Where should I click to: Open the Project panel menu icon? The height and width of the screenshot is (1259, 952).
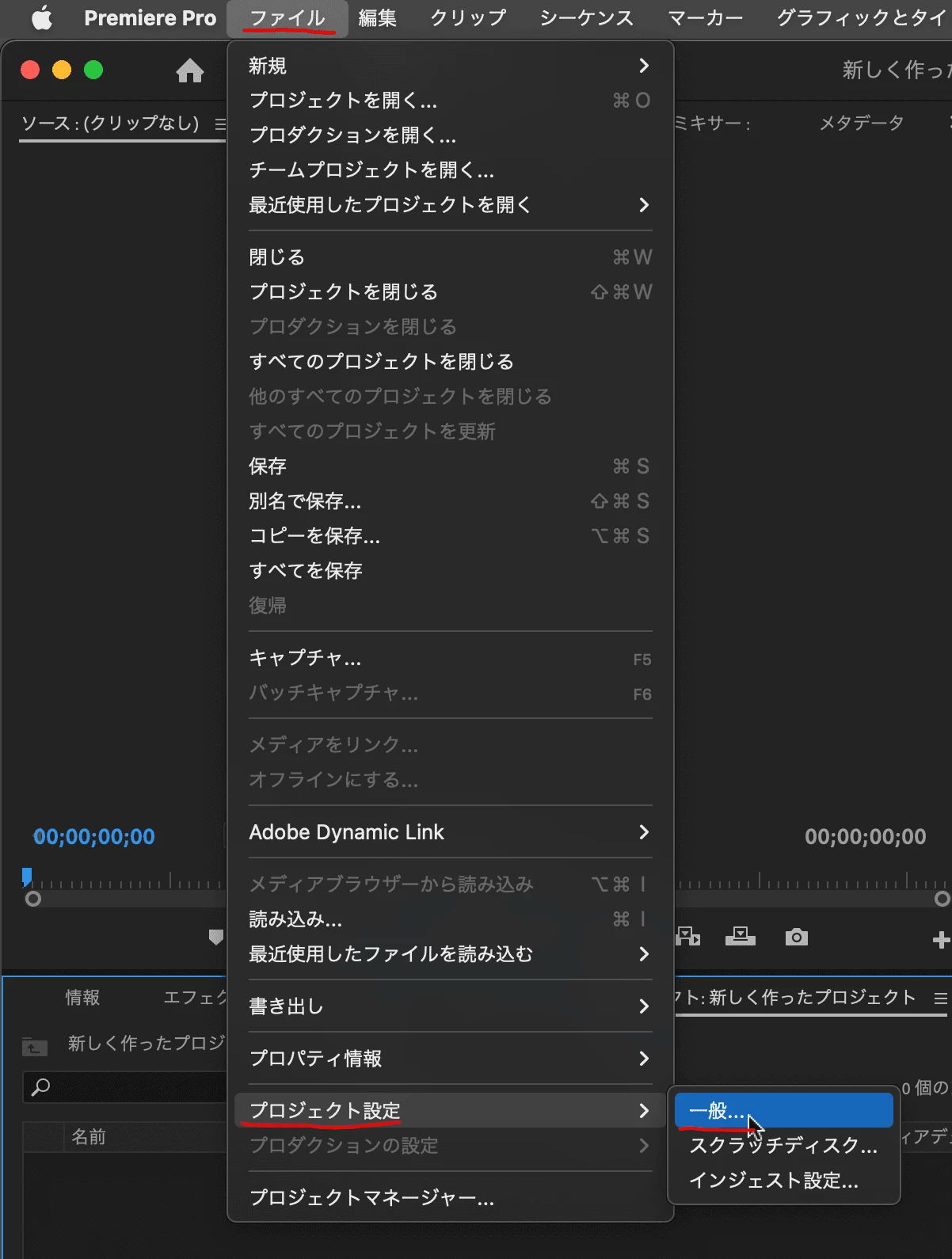pyautogui.click(x=940, y=998)
